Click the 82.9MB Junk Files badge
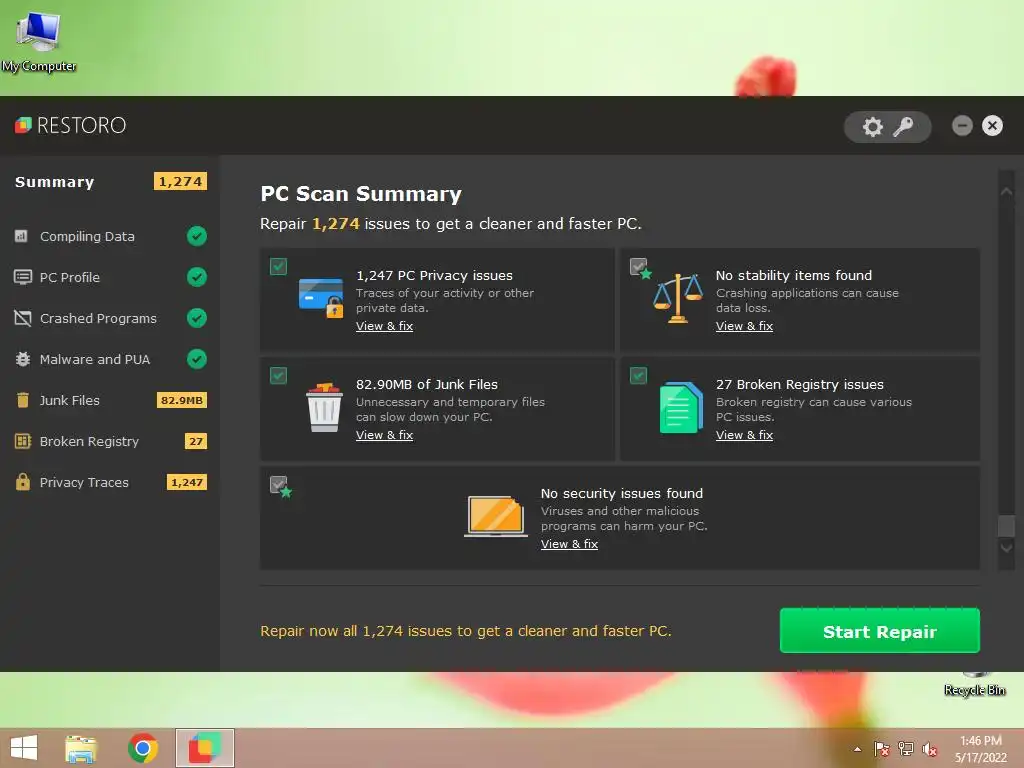The width and height of the screenshot is (1024, 768). pos(182,400)
